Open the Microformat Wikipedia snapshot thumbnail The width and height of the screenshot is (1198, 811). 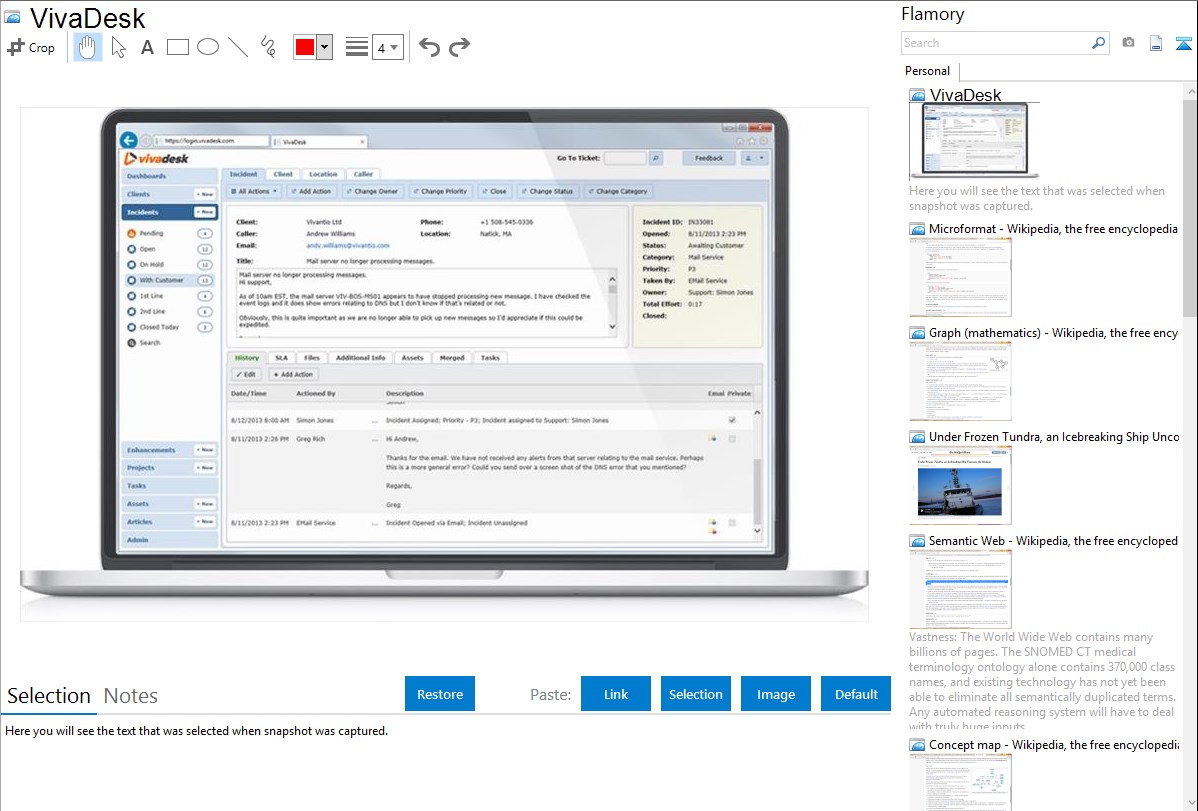click(960, 277)
